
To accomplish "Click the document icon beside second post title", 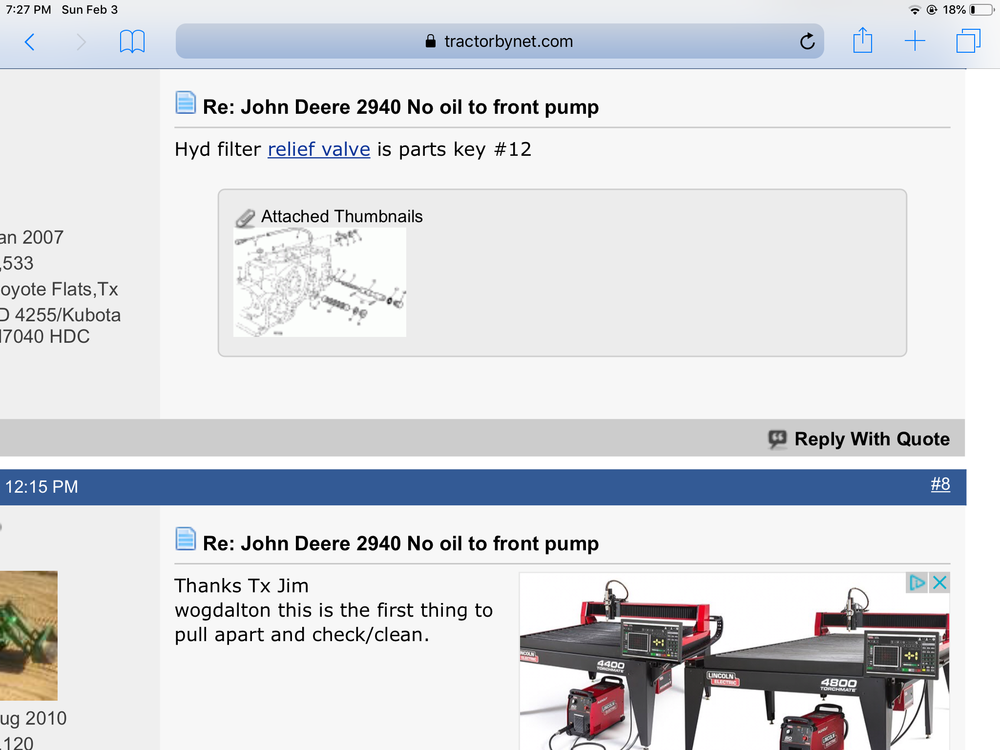I will pyautogui.click(x=185, y=540).
